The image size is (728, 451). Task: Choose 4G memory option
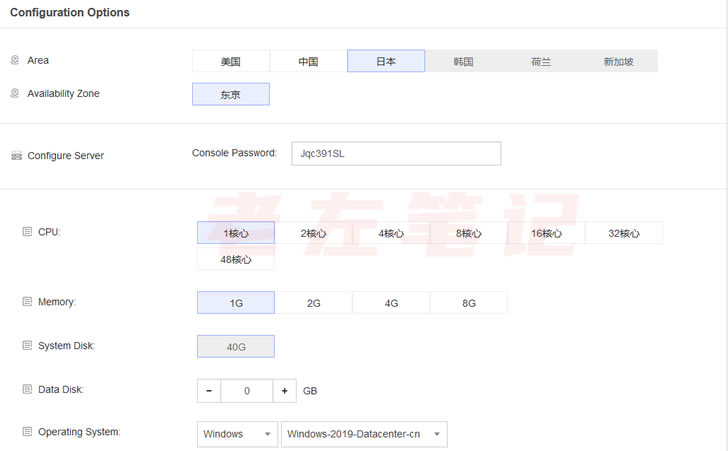tap(391, 302)
